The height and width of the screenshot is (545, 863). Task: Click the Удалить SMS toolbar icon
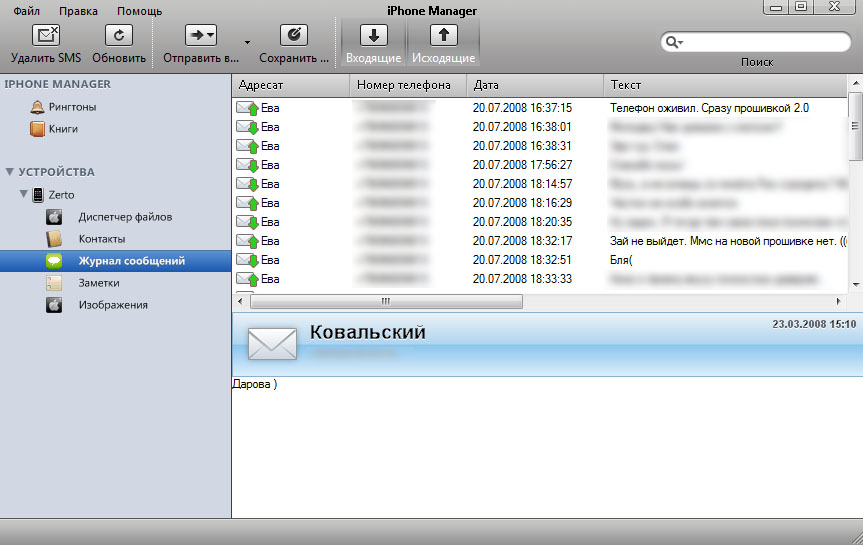46,36
